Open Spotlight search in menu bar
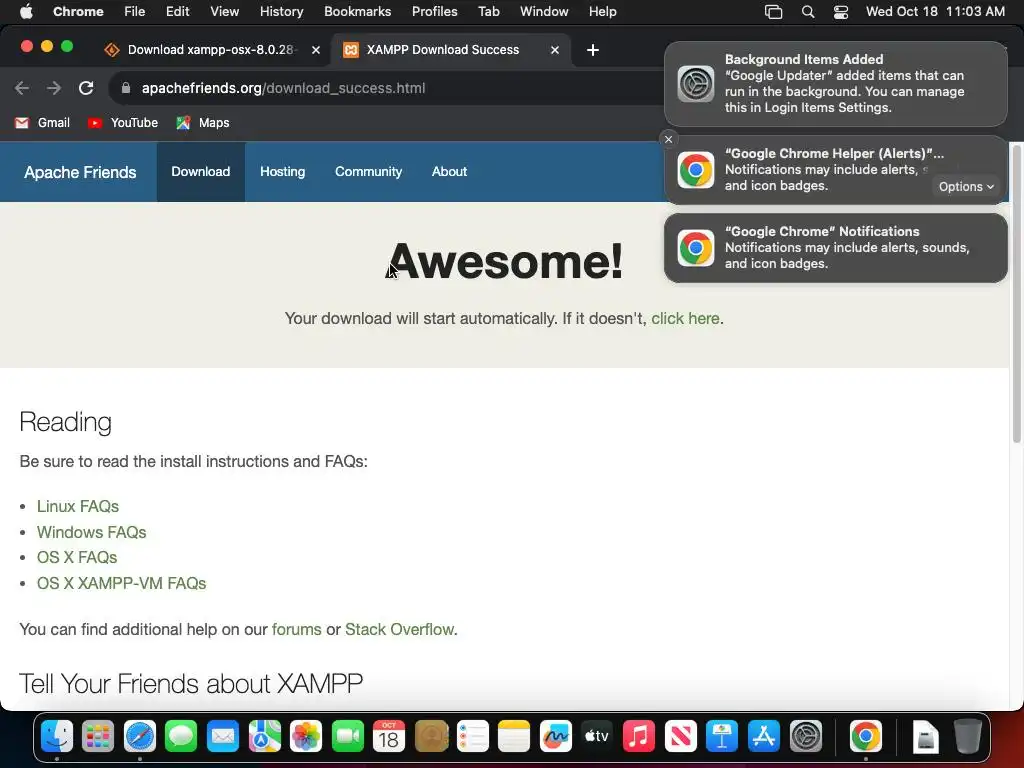 click(808, 12)
